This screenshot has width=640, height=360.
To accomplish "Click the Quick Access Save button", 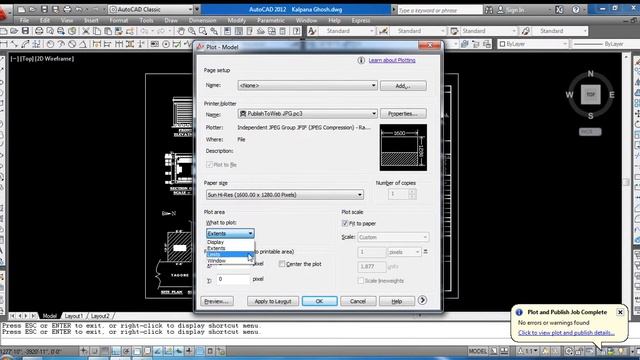I will click(44, 9).
